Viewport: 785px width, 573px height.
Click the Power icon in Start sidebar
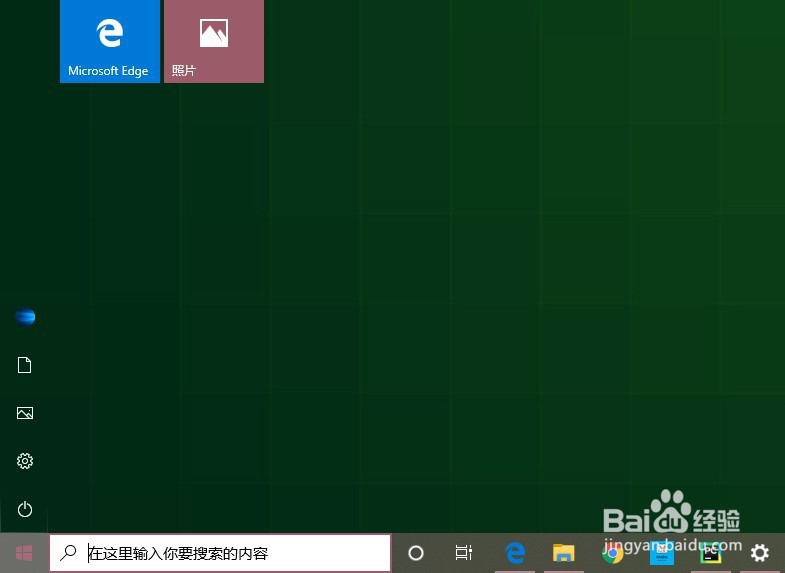pos(25,509)
